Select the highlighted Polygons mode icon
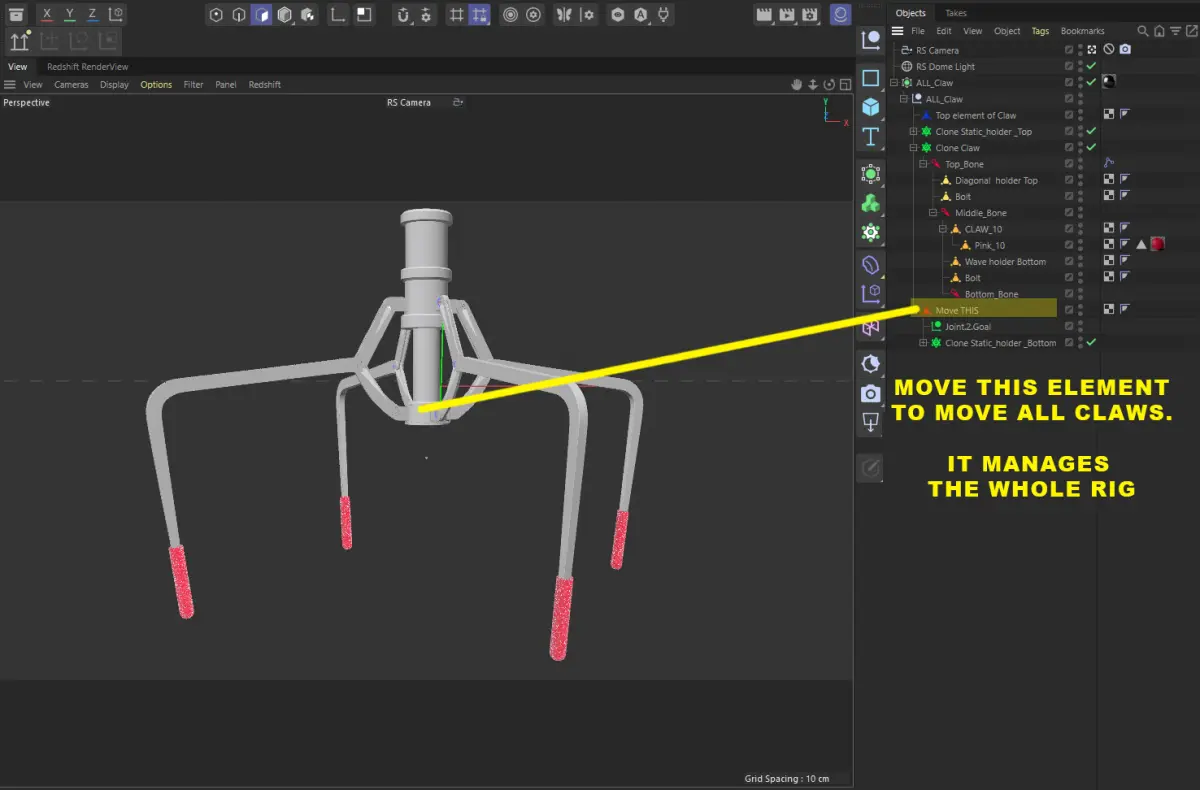 point(261,15)
